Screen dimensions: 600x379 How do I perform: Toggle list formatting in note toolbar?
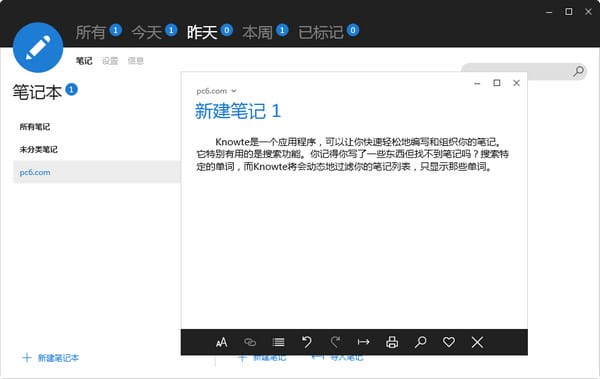(278, 342)
